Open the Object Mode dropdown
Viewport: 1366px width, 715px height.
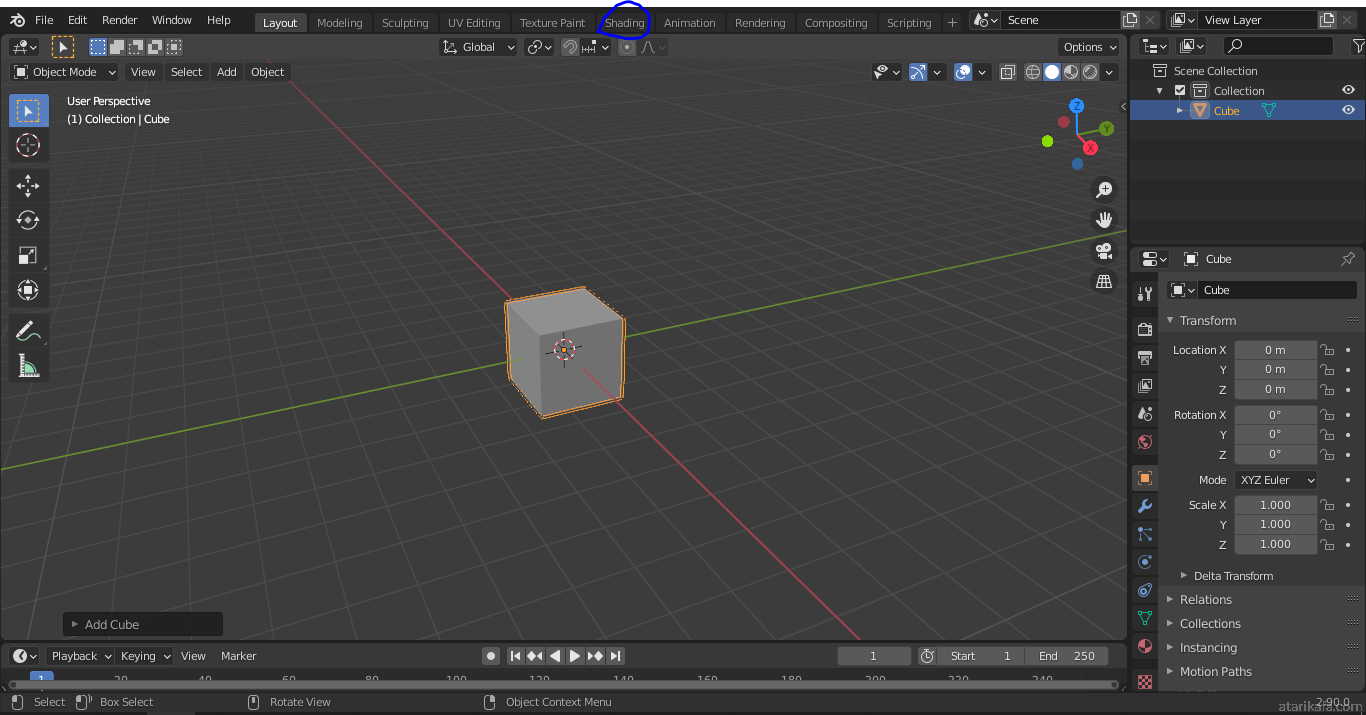click(x=65, y=72)
